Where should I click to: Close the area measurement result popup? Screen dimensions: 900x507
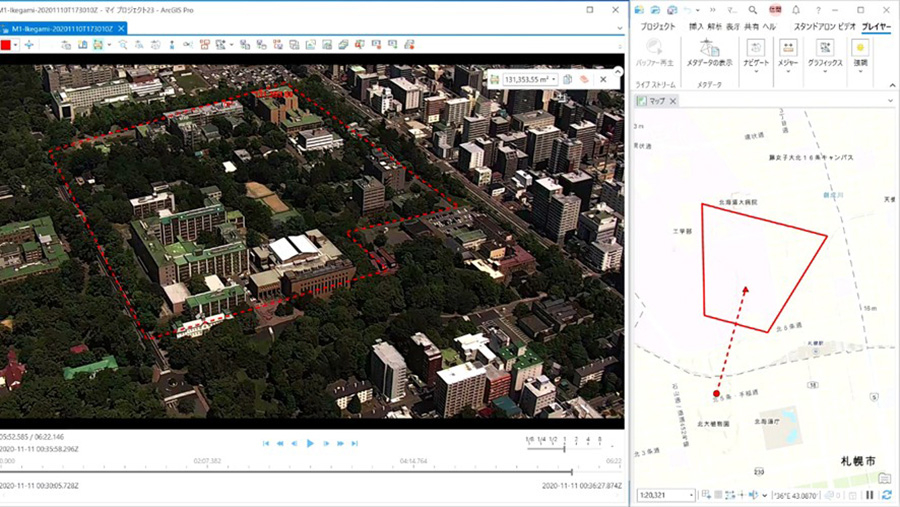pos(603,79)
